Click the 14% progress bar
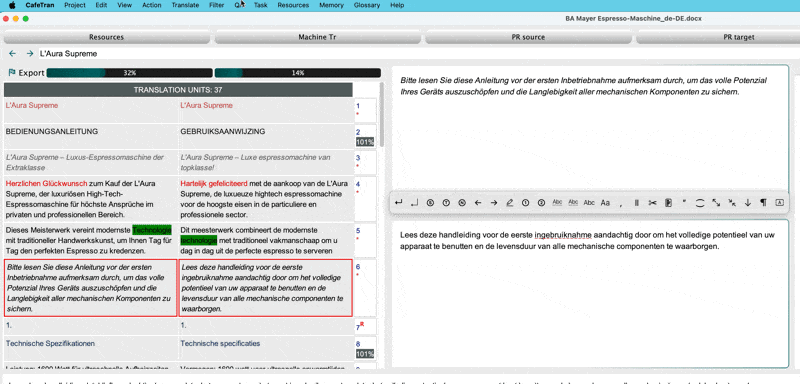Screen dimensions: 800x384 [297, 73]
